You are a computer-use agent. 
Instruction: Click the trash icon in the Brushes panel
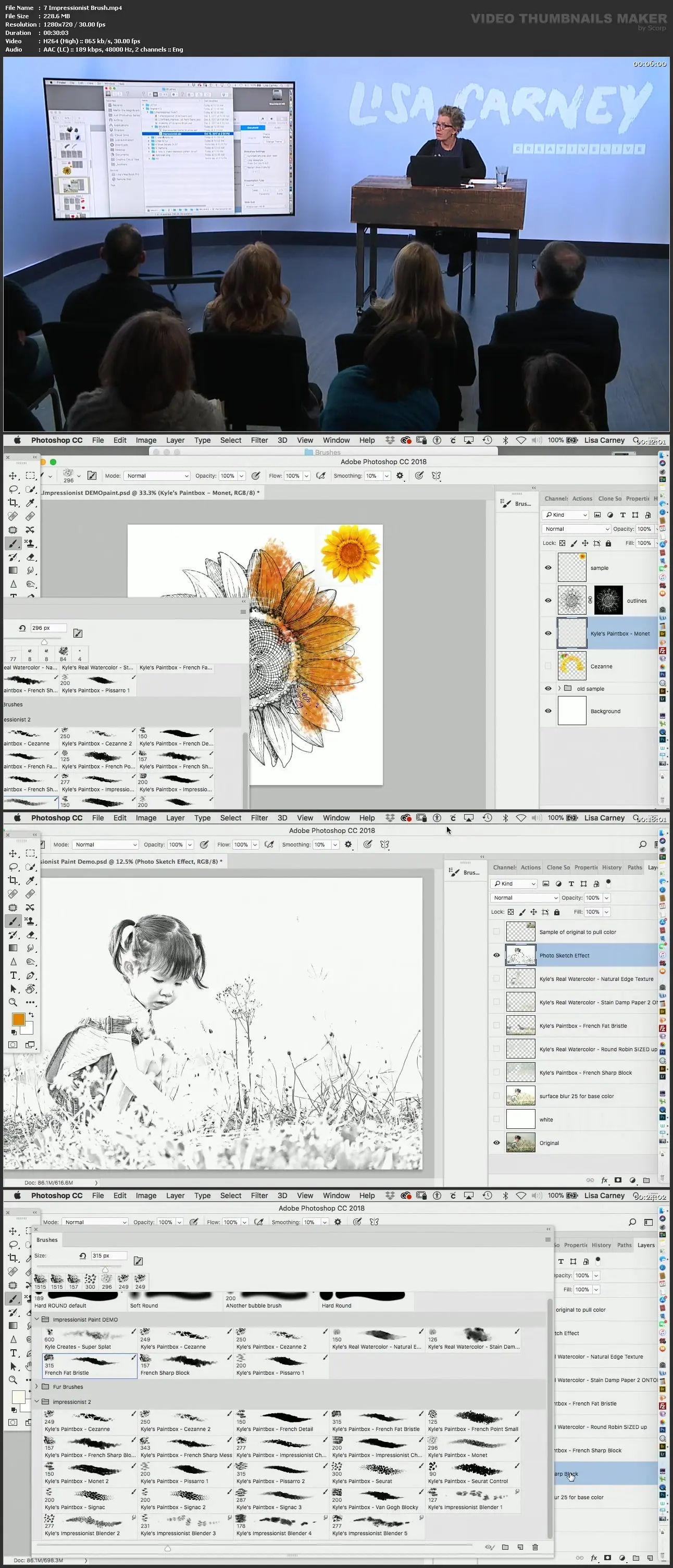pyautogui.click(x=535, y=1547)
